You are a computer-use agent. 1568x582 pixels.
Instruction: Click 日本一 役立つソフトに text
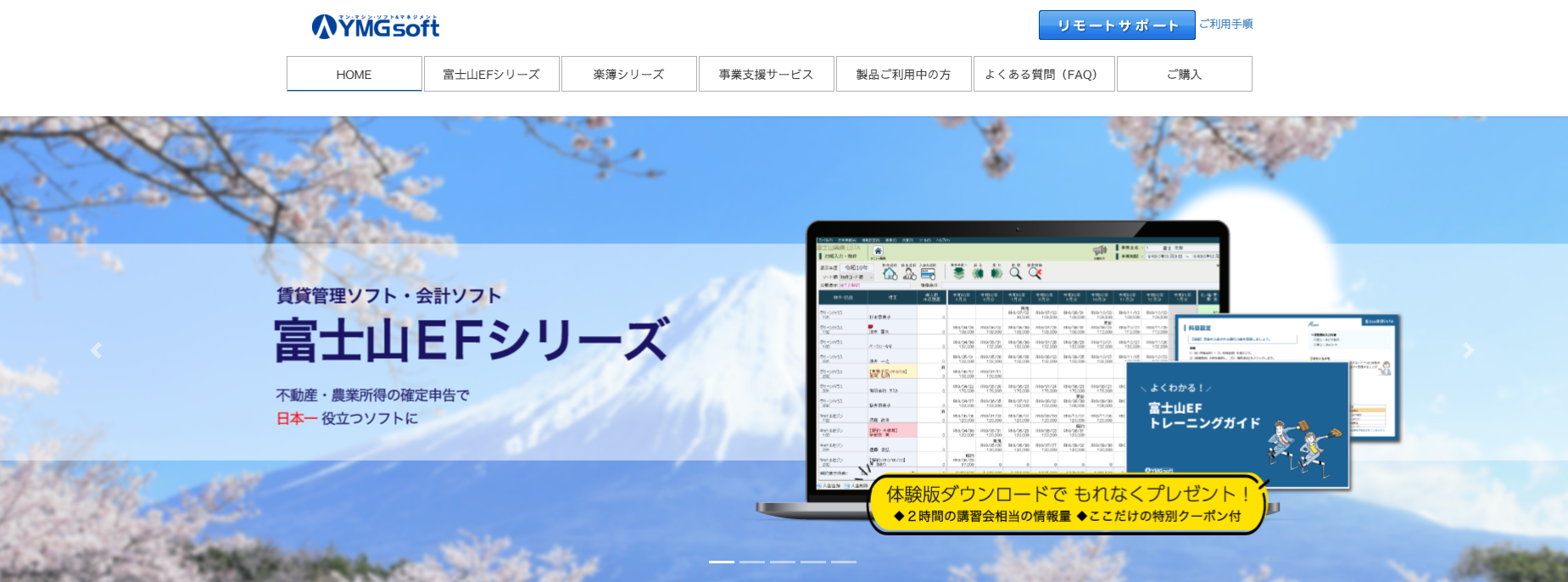pyautogui.click(x=347, y=418)
